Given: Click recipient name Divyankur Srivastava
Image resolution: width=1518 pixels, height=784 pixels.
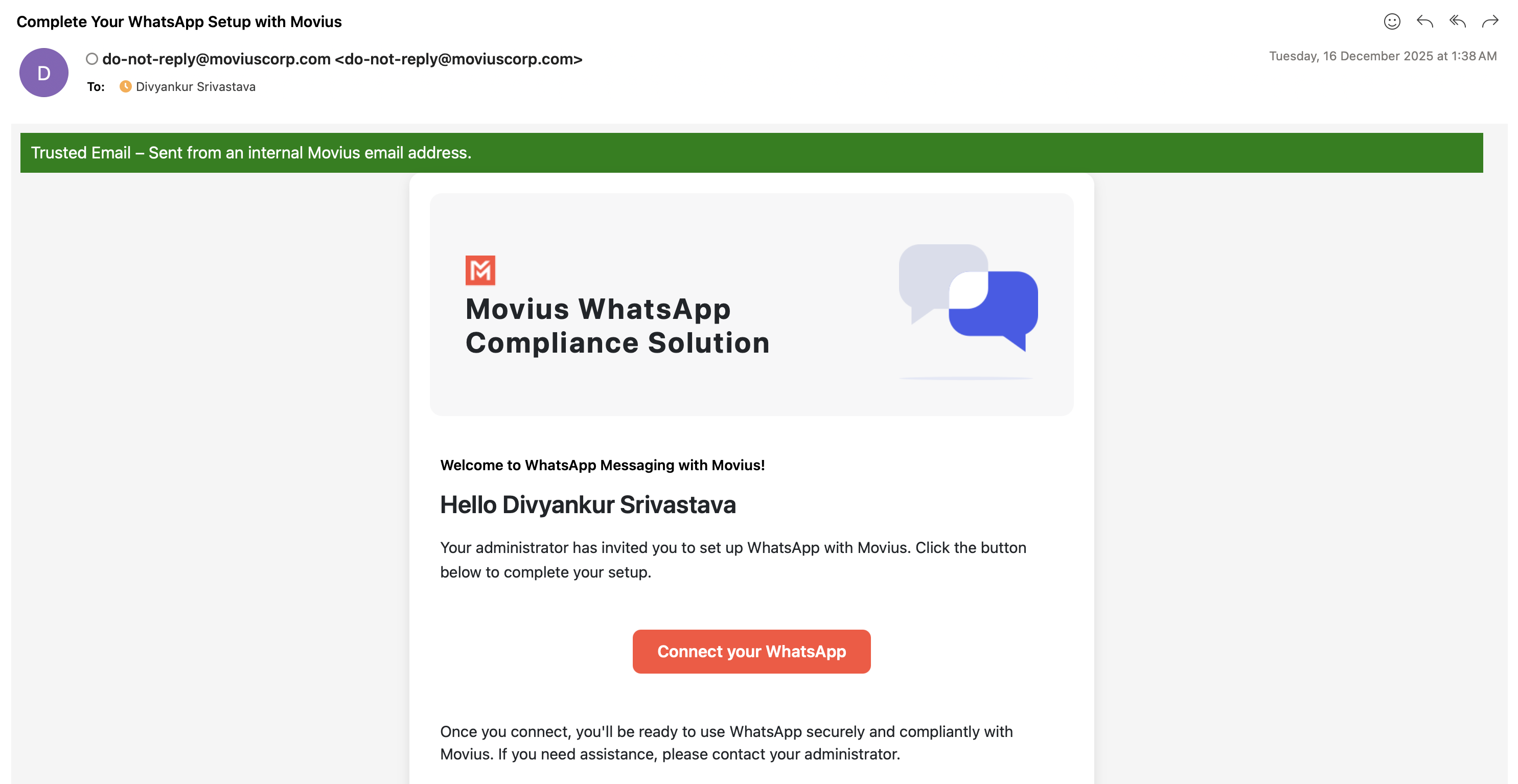Looking at the screenshot, I should pyautogui.click(x=196, y=87).
